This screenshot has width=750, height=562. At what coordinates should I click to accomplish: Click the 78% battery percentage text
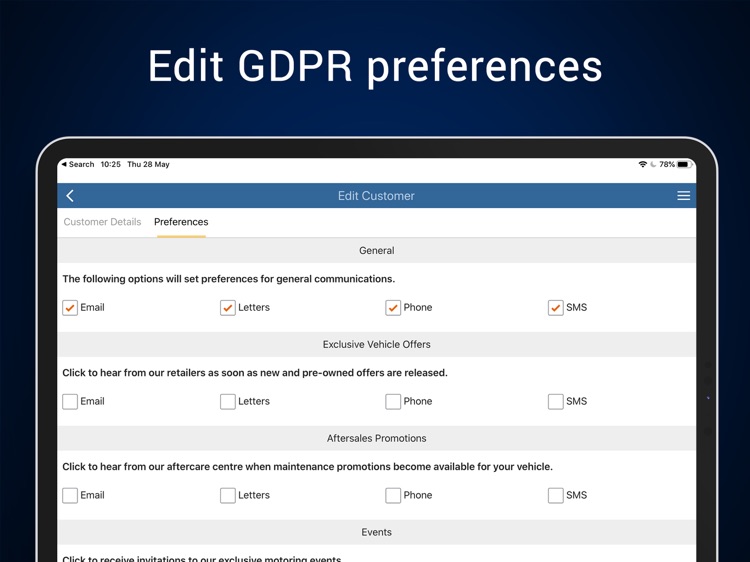[x=667, y=164]
